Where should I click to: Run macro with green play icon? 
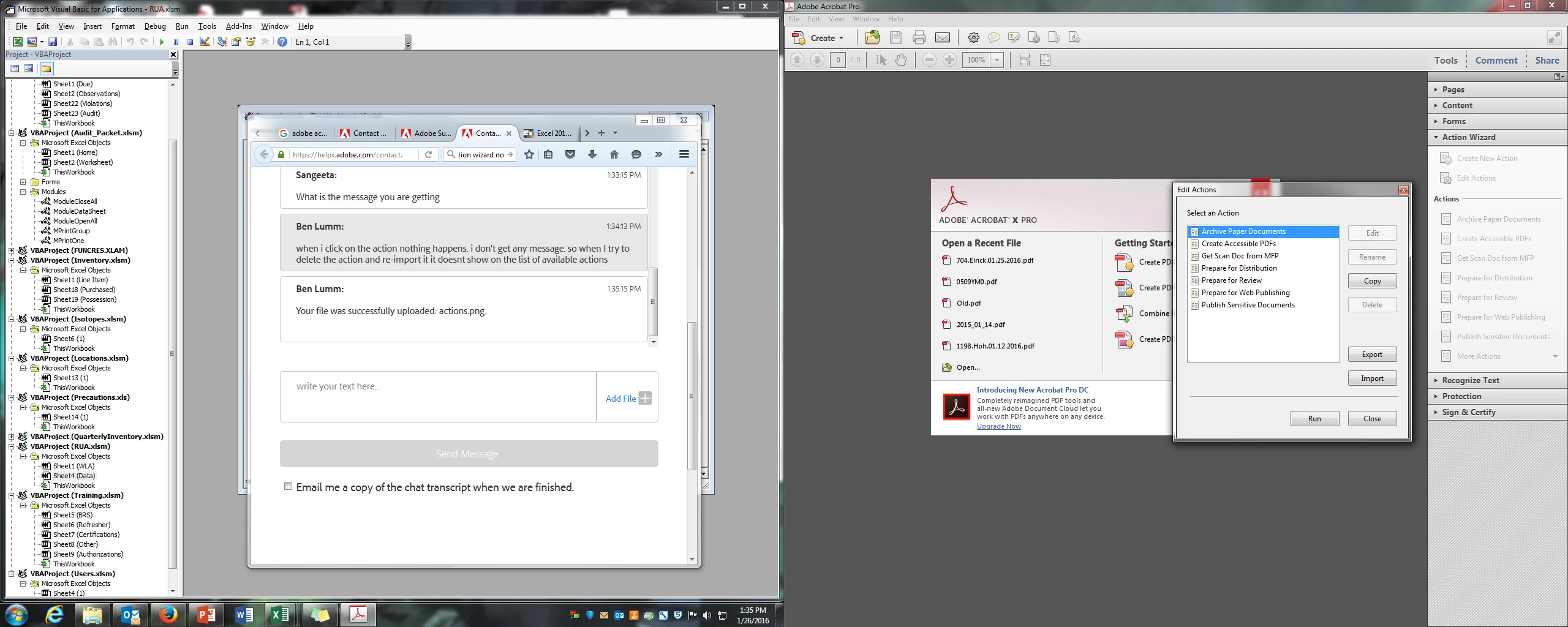pos(162,42)
